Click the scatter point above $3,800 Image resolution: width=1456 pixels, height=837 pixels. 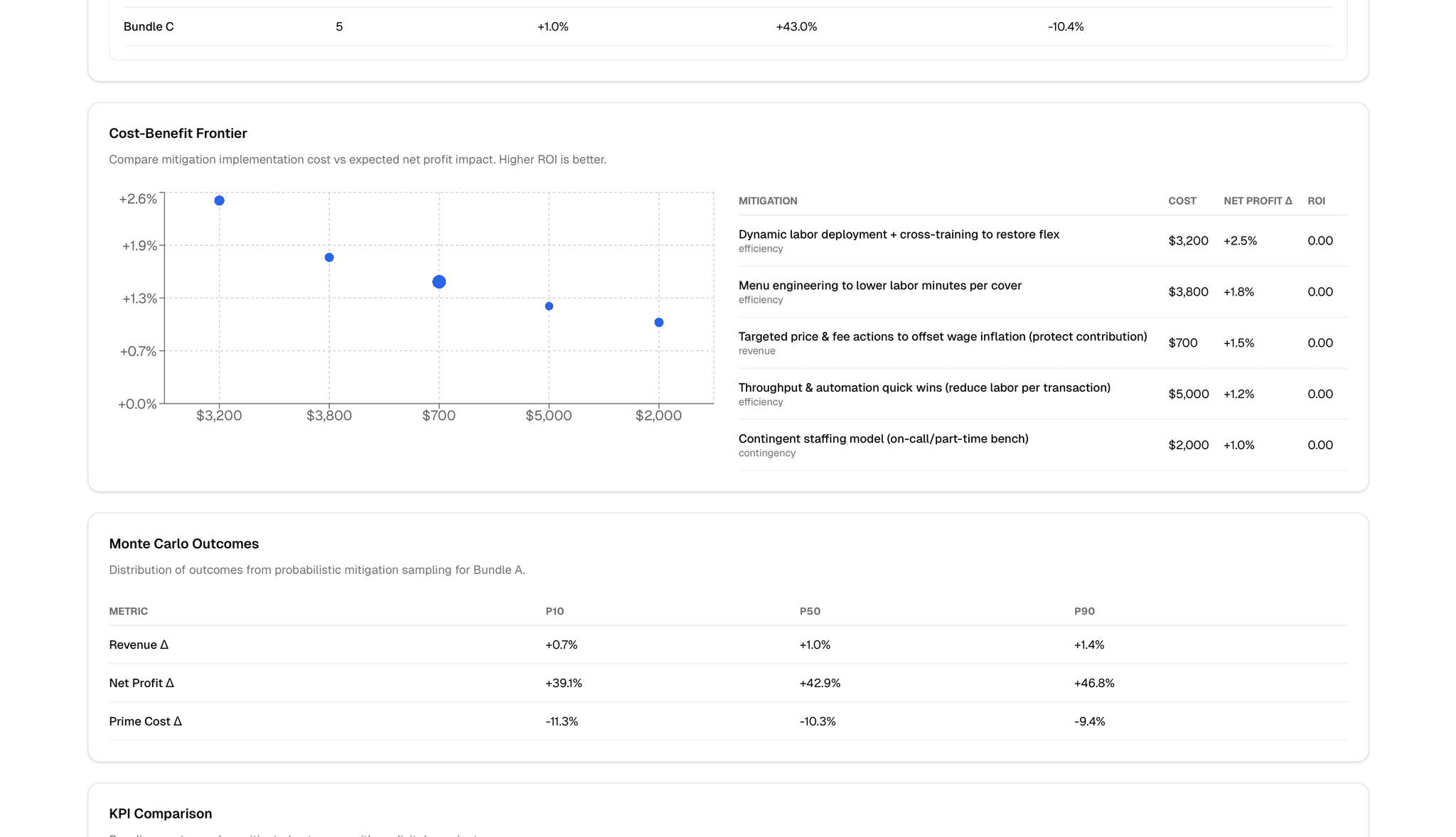pyautogui.click(x=329, y=257)
